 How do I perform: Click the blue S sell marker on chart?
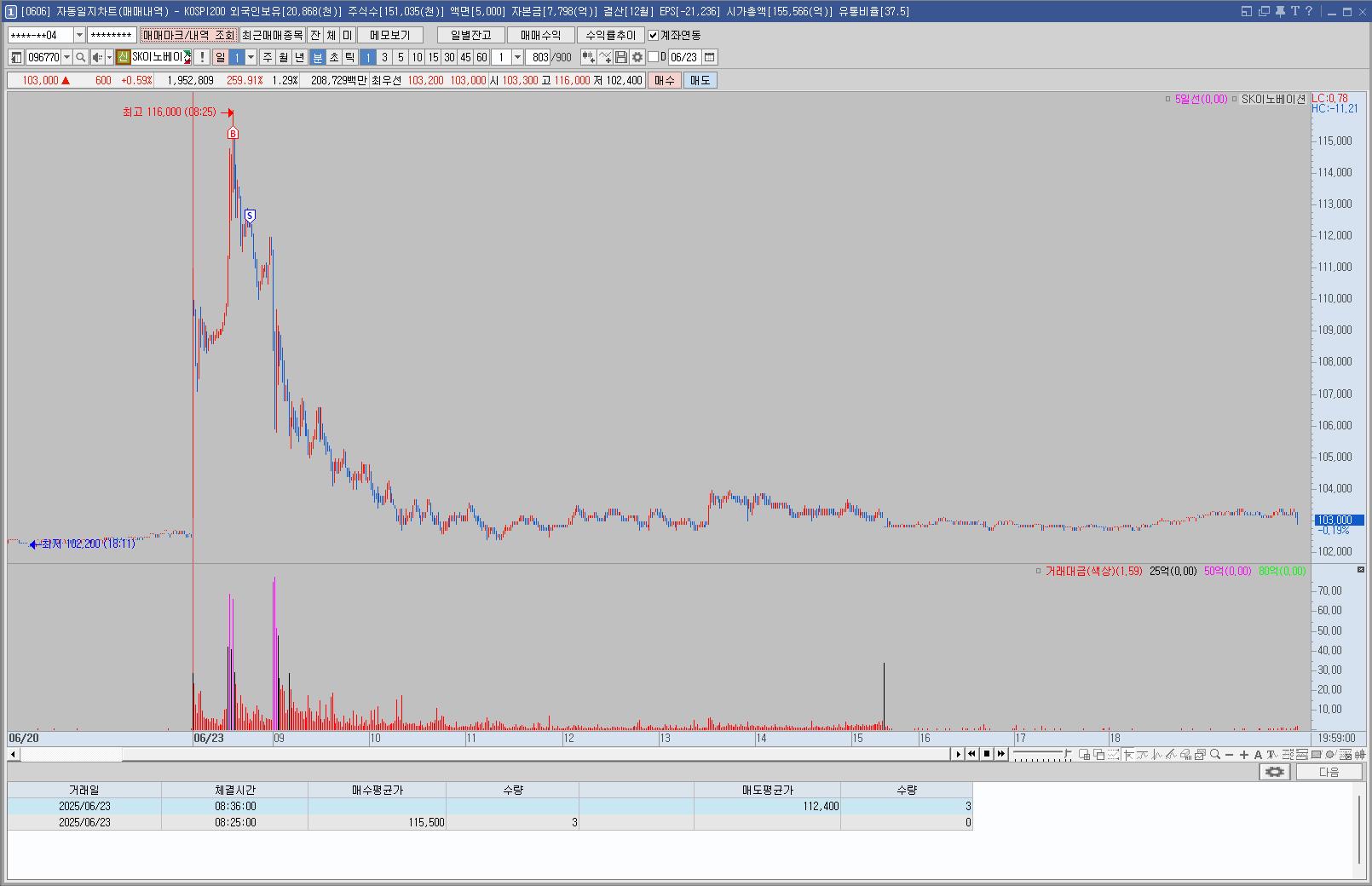pyautogui.click(x=250, y=216)
